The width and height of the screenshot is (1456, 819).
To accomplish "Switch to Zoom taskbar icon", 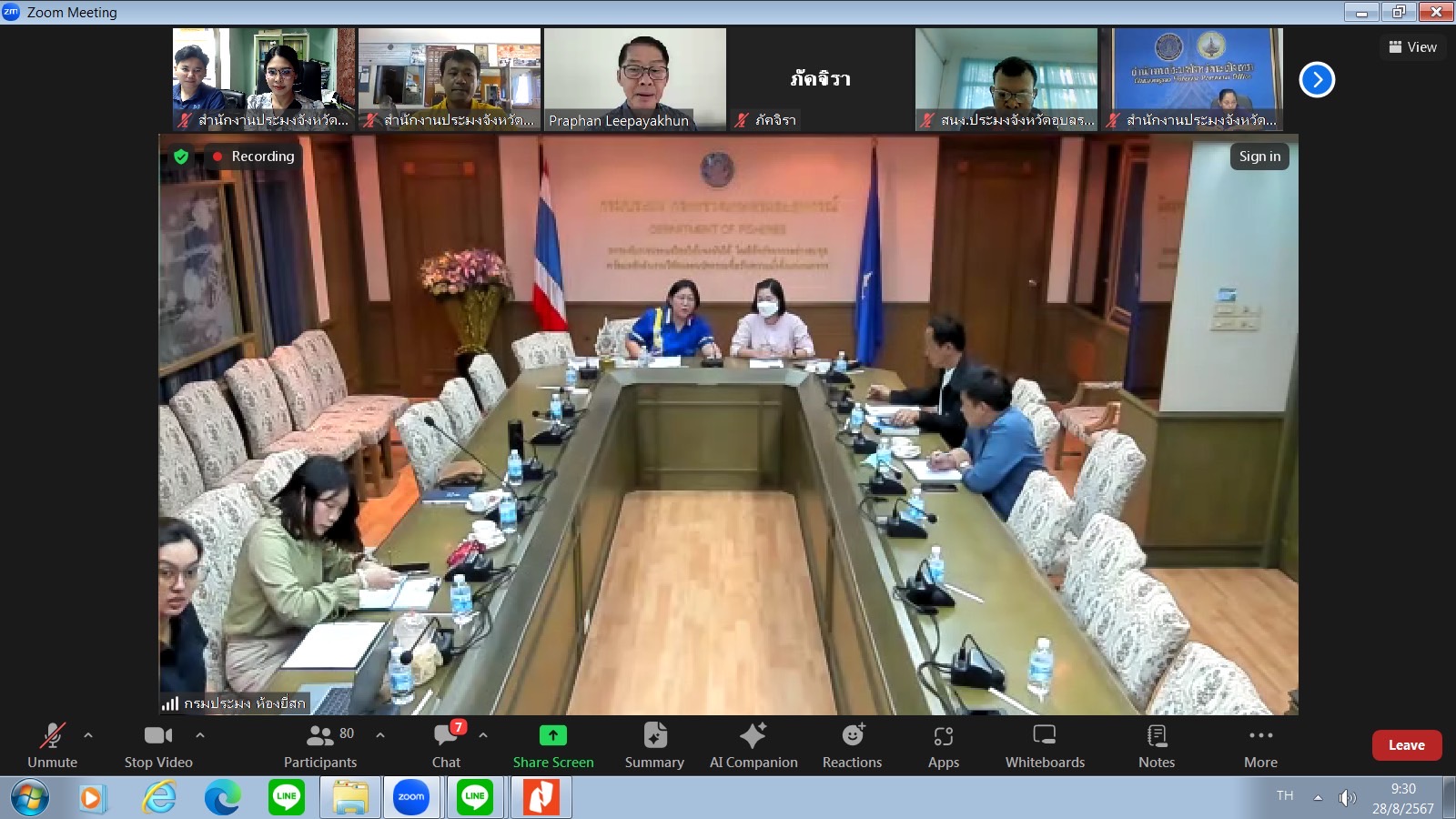I will 411,798.
